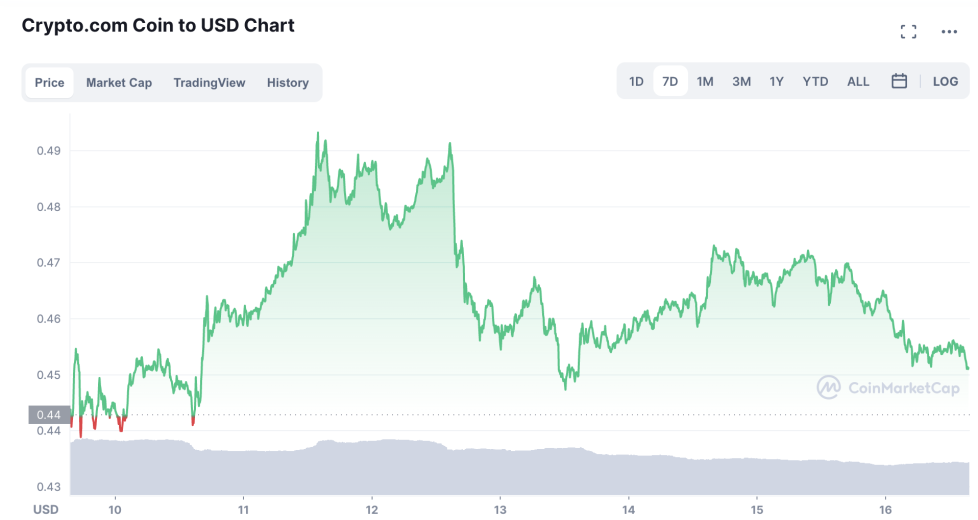Screen dimensions: 978x520
Task: Open fullscreen chart view icon
Action: click(908, 32)
